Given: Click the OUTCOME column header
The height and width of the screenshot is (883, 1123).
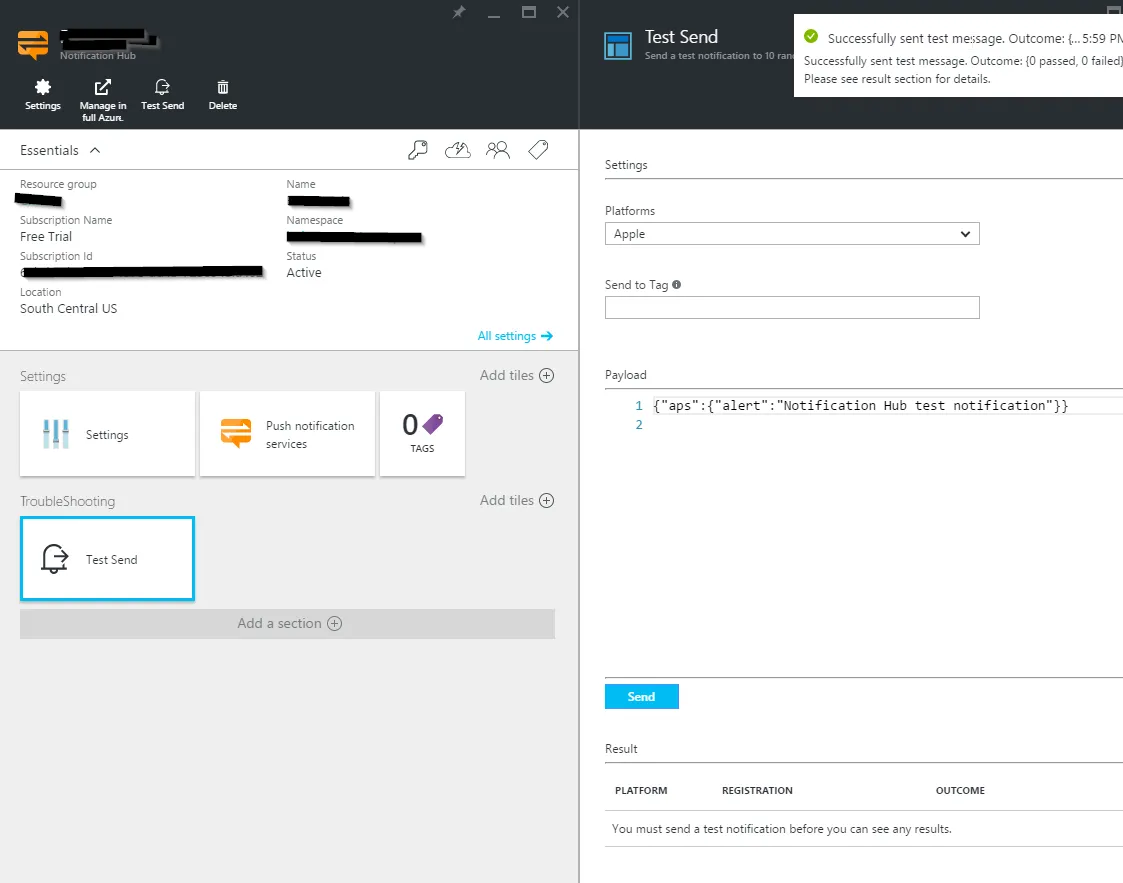Looking at the screenshot, I should point(960,791).
